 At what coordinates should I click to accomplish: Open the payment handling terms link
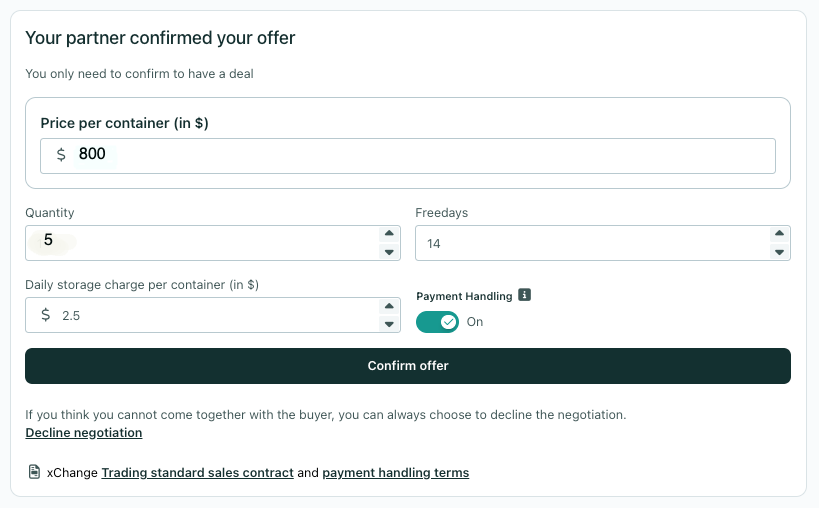pos(395,472)
